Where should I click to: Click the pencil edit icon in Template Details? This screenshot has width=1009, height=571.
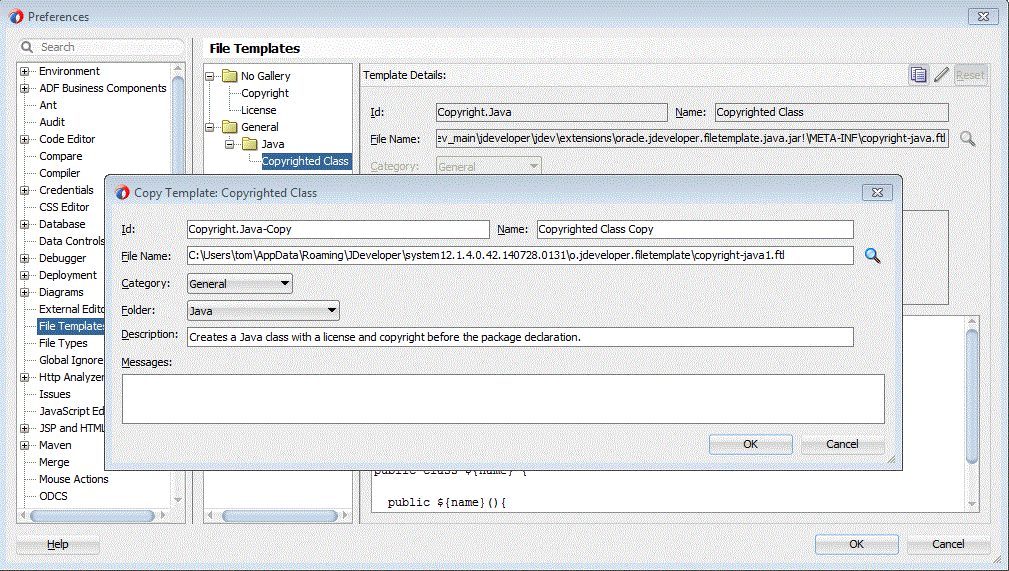point(941,75)
